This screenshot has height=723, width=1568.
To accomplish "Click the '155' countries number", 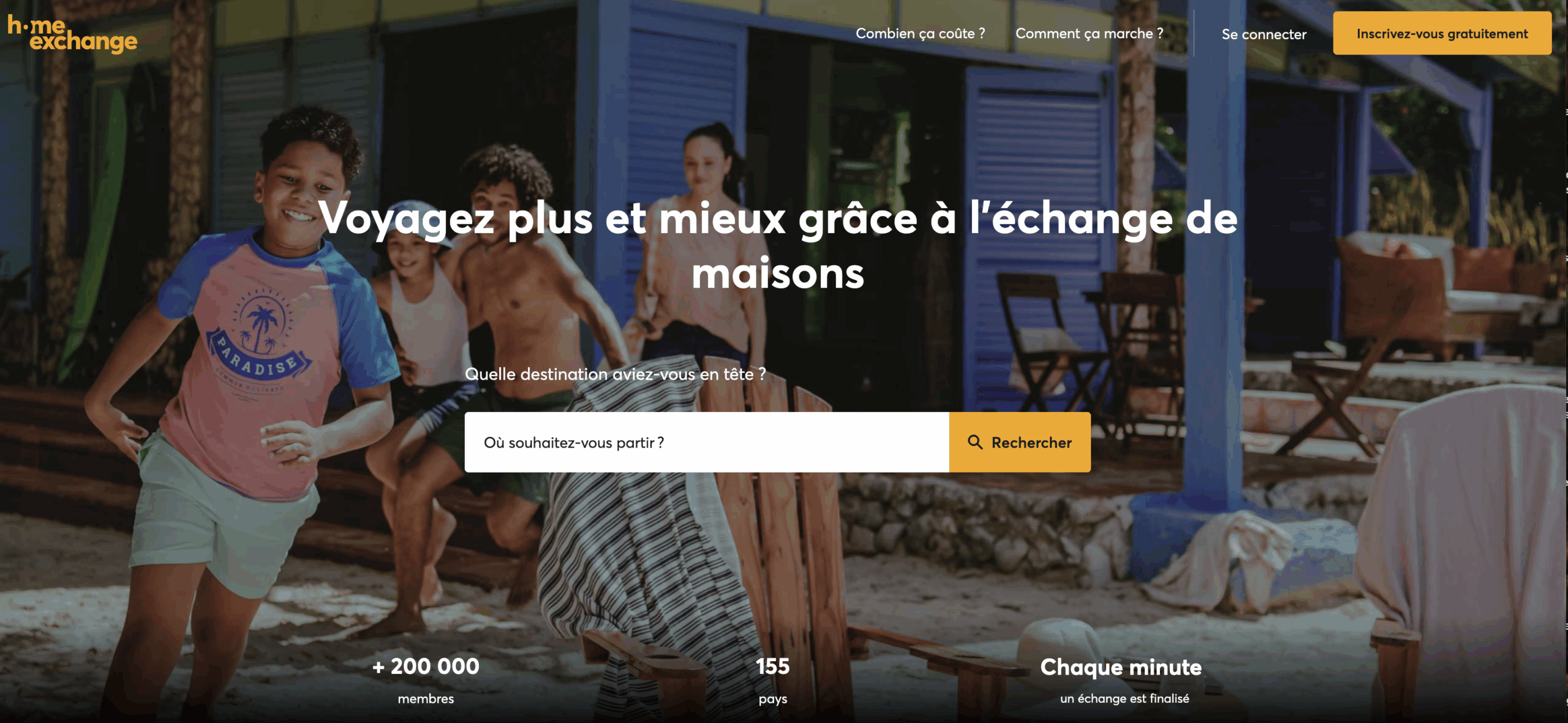I will [773, 667].
